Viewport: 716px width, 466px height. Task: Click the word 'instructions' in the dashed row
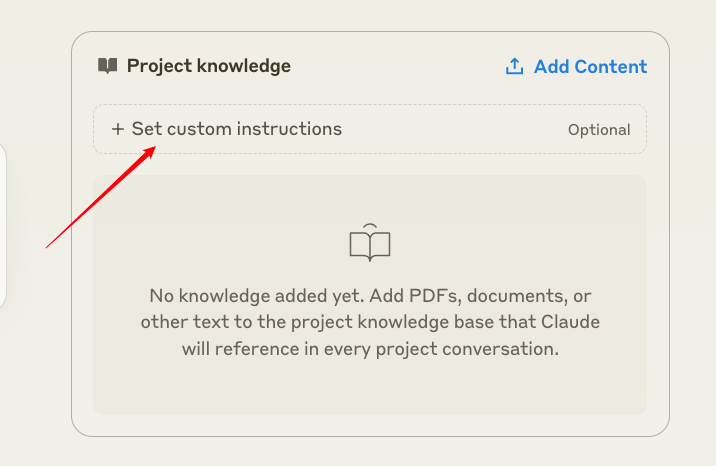(291, 129)
